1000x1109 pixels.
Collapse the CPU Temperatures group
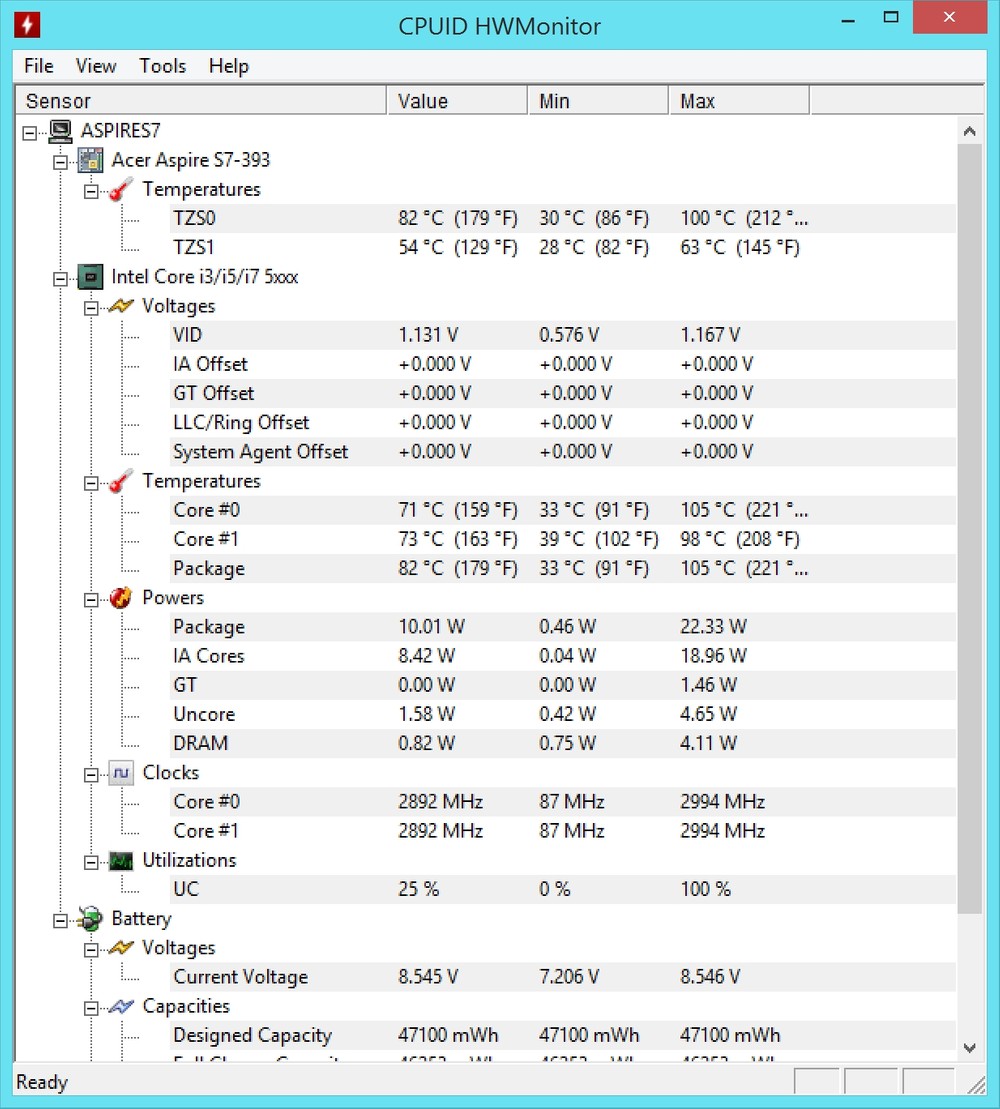[91, 483]
